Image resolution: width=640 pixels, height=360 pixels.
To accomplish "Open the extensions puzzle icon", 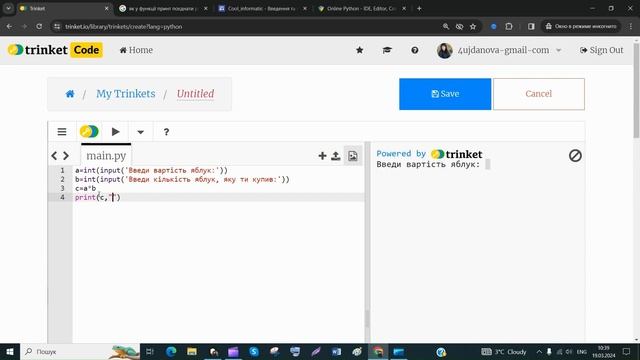I will click(509, 27).
